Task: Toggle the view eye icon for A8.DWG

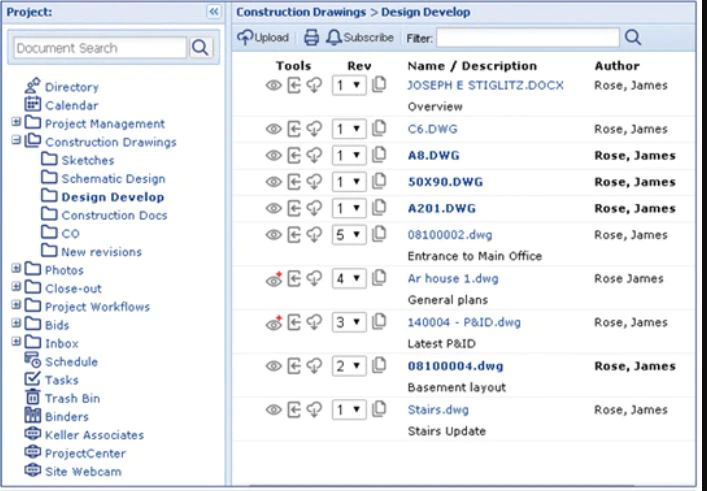Action: coord(273,156)
